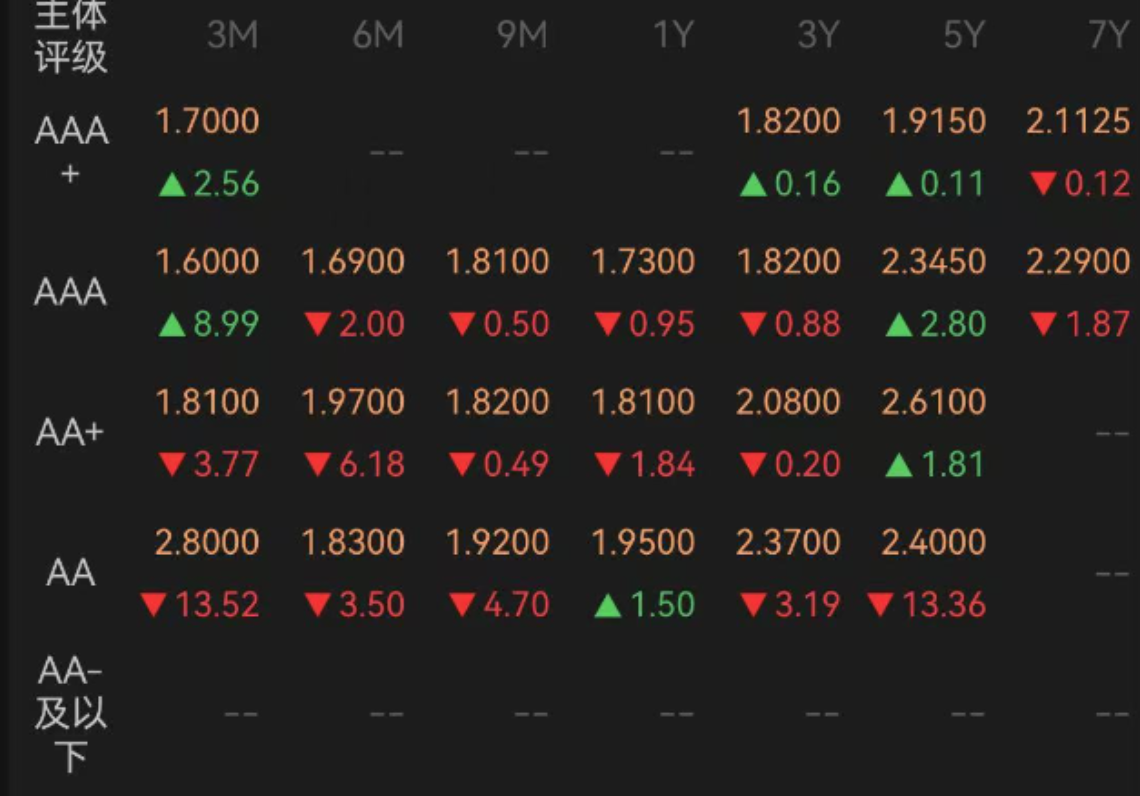This screenshot has width=1140, height=796.
Task: Click the red down arrow beside 6.18
Action: 317,465
